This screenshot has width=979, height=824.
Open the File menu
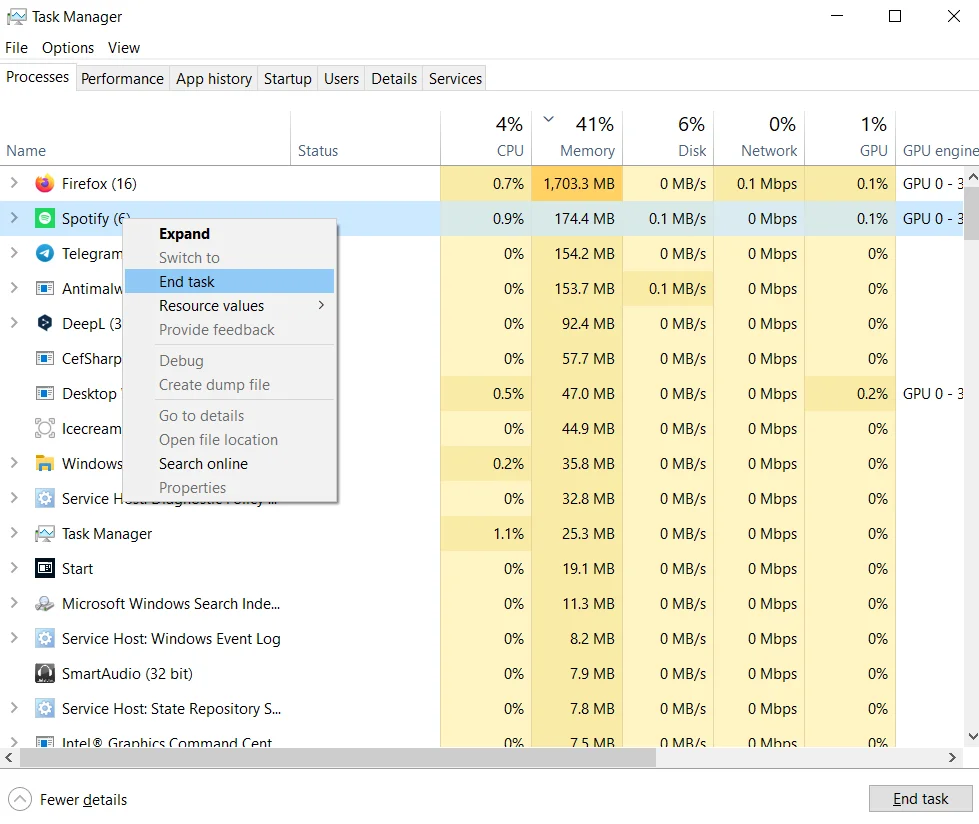pos(16,47)
